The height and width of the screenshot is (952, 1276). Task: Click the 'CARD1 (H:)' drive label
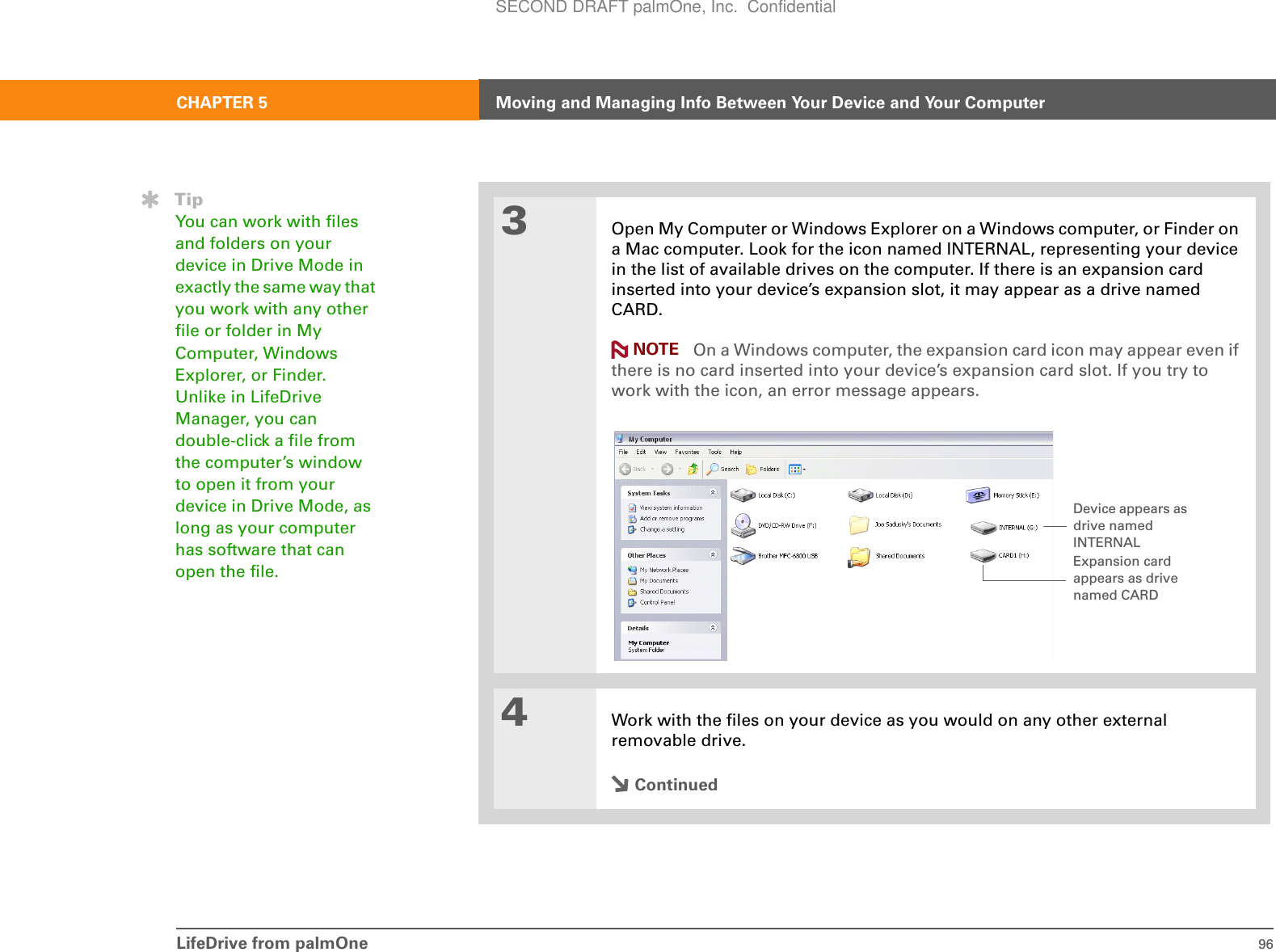1014,556
